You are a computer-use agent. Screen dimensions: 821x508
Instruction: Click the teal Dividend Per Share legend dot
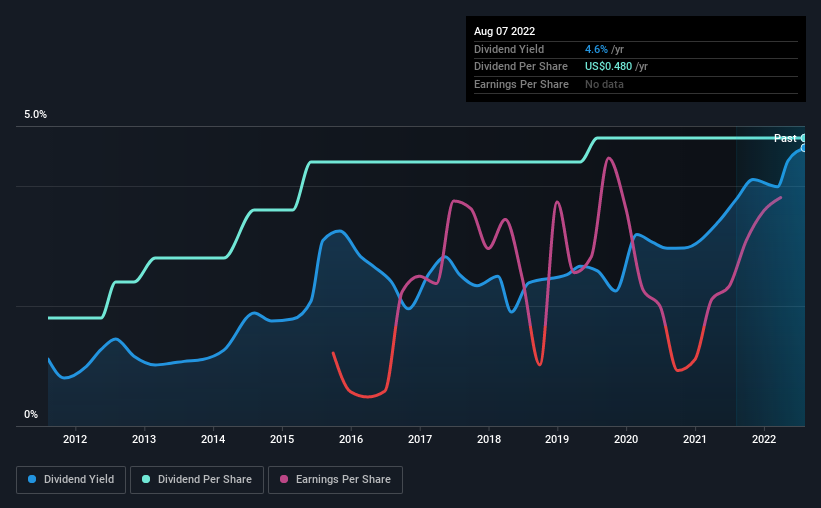(x=146, y=479)
